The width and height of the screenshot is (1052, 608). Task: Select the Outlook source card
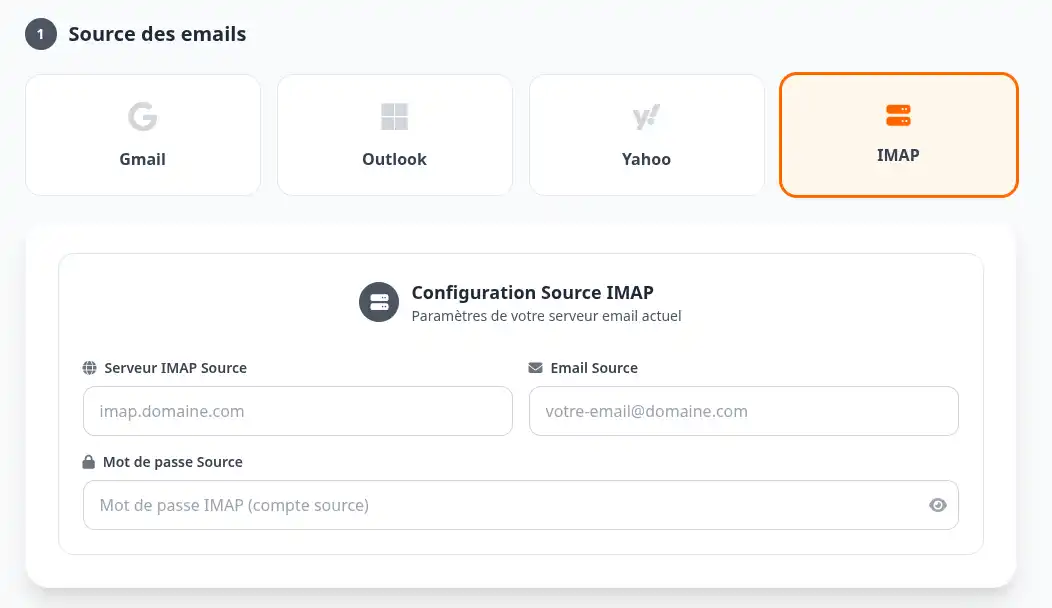pyautogui.click(x=394, y=135)
